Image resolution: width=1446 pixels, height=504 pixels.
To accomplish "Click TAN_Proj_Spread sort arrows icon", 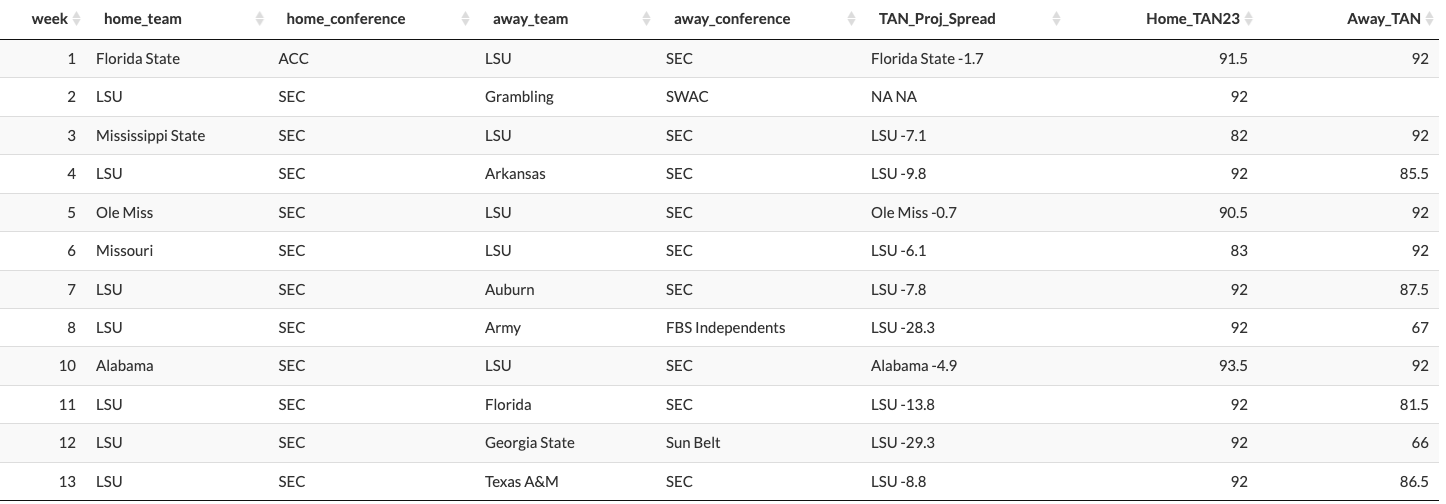I will [x=1057, y=19].
